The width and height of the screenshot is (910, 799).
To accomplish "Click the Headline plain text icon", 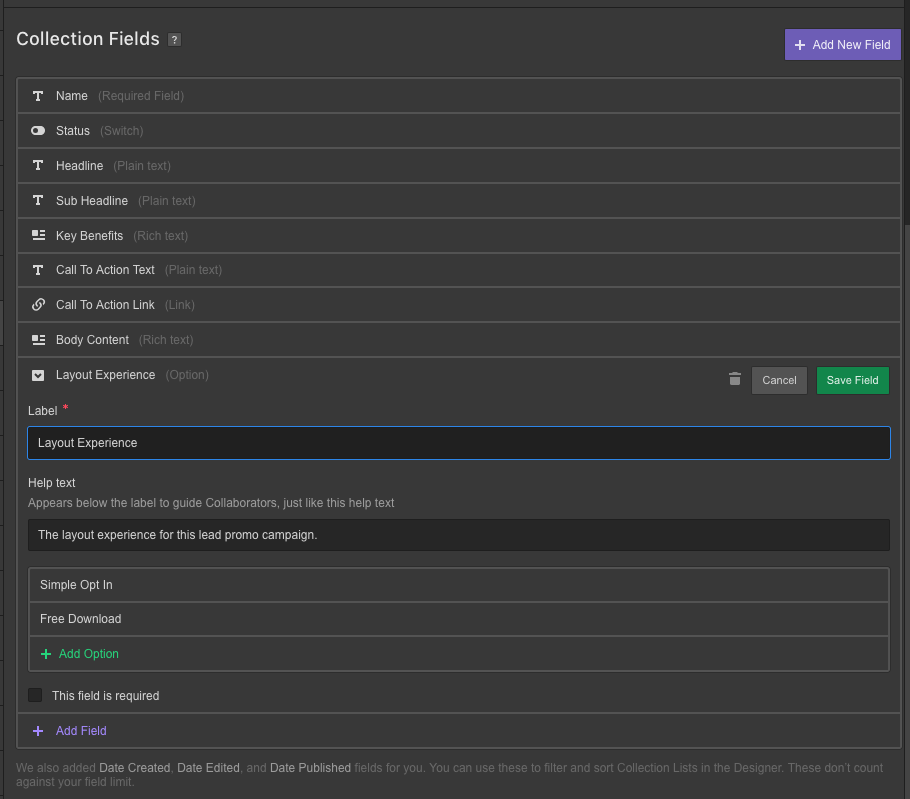I will point(38,166).
